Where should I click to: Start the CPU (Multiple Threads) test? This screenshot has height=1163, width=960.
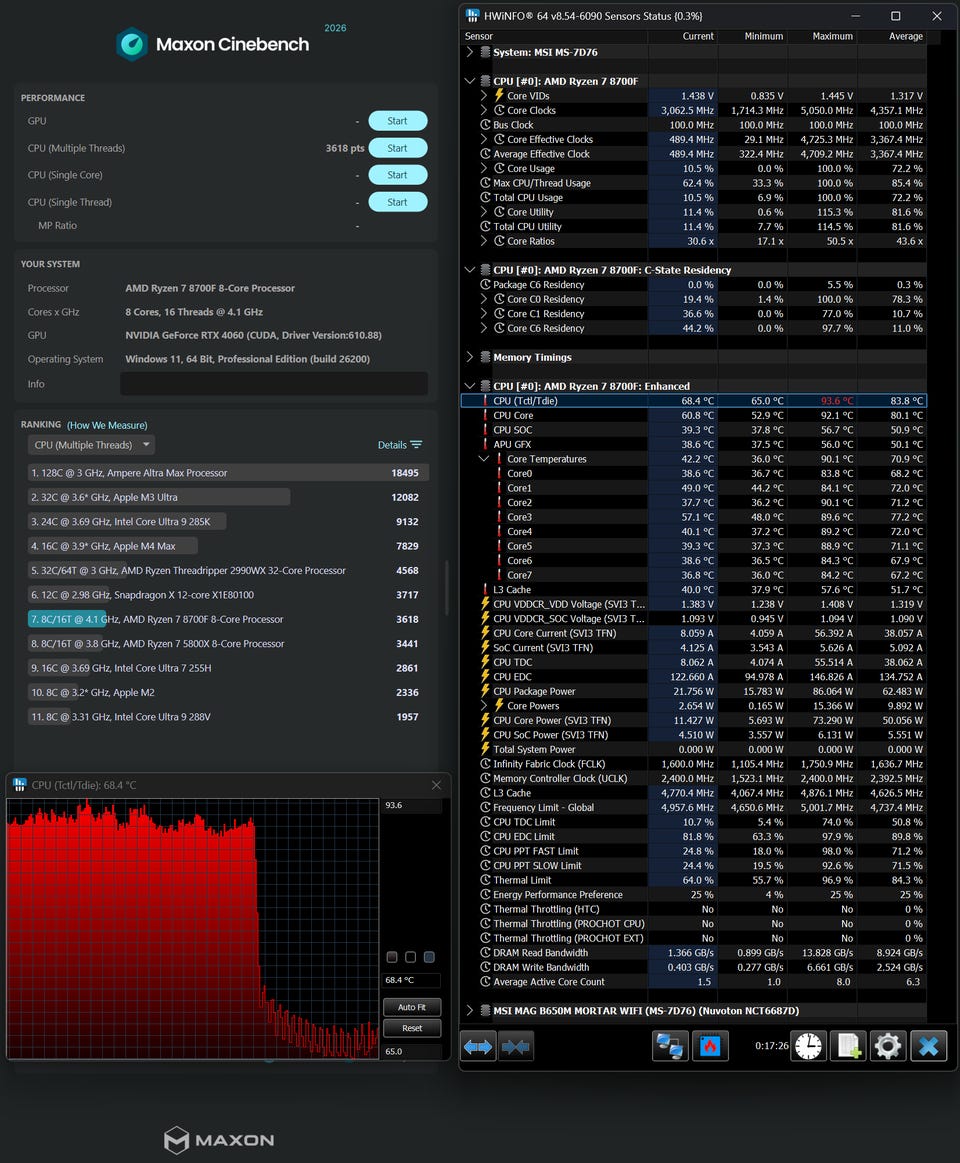(398, 148)
